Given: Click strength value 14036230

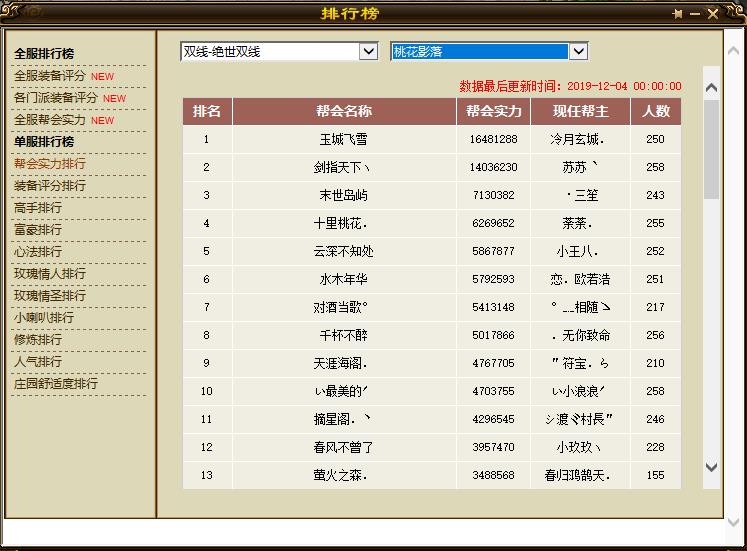Looking at the screenshot, I should click(x=494, y=167).
